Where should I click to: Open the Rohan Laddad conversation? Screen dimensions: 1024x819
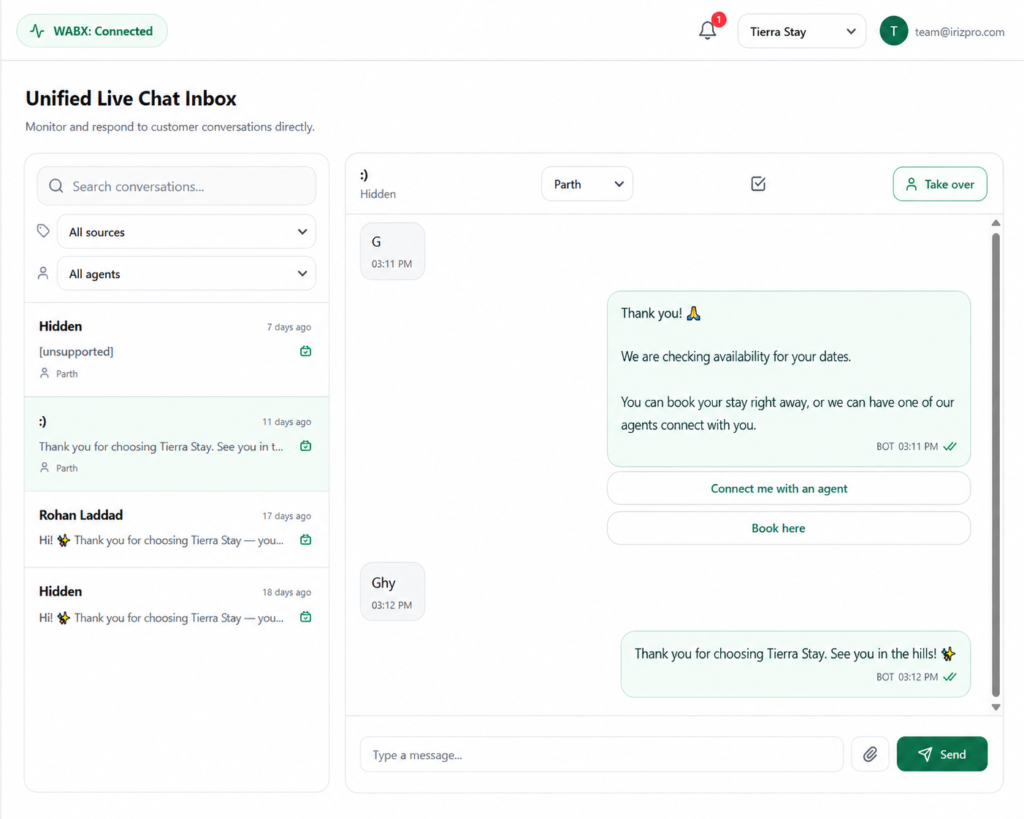tap(176, 528)
